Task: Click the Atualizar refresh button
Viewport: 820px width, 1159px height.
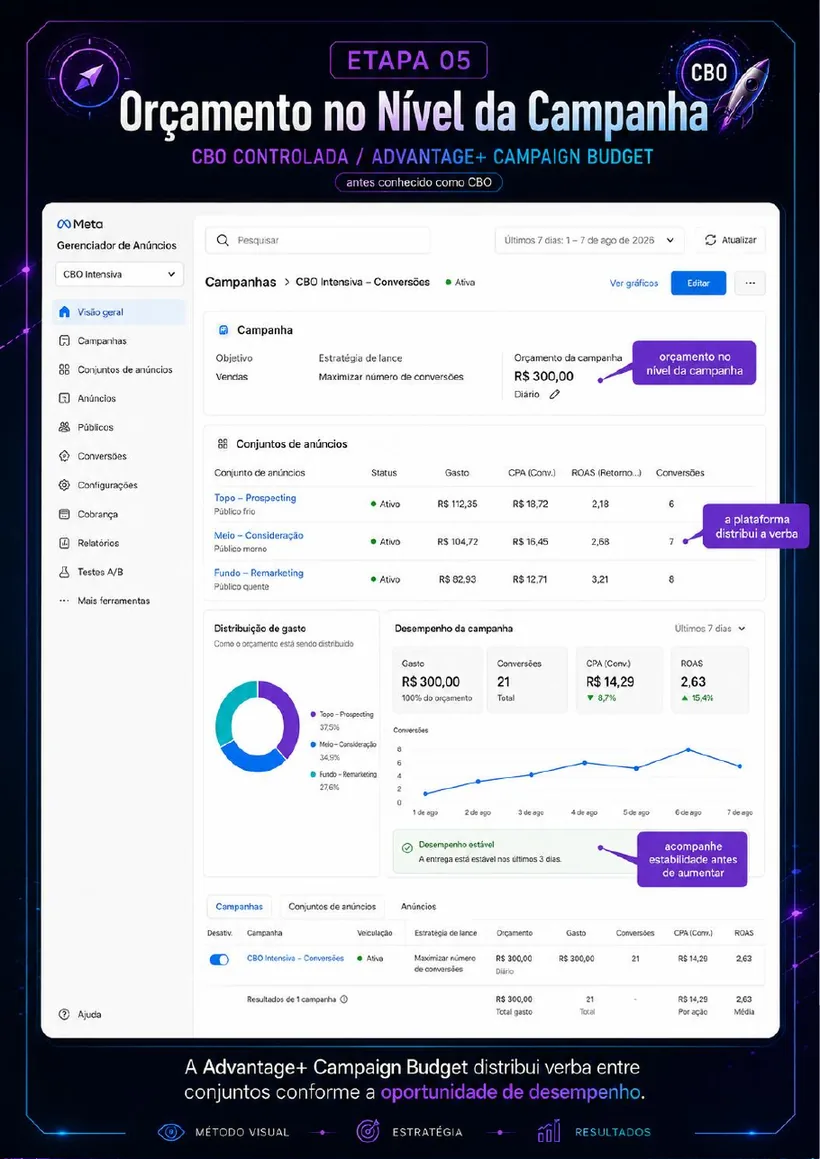Action: pyautogui.click(x=731, y=240)
